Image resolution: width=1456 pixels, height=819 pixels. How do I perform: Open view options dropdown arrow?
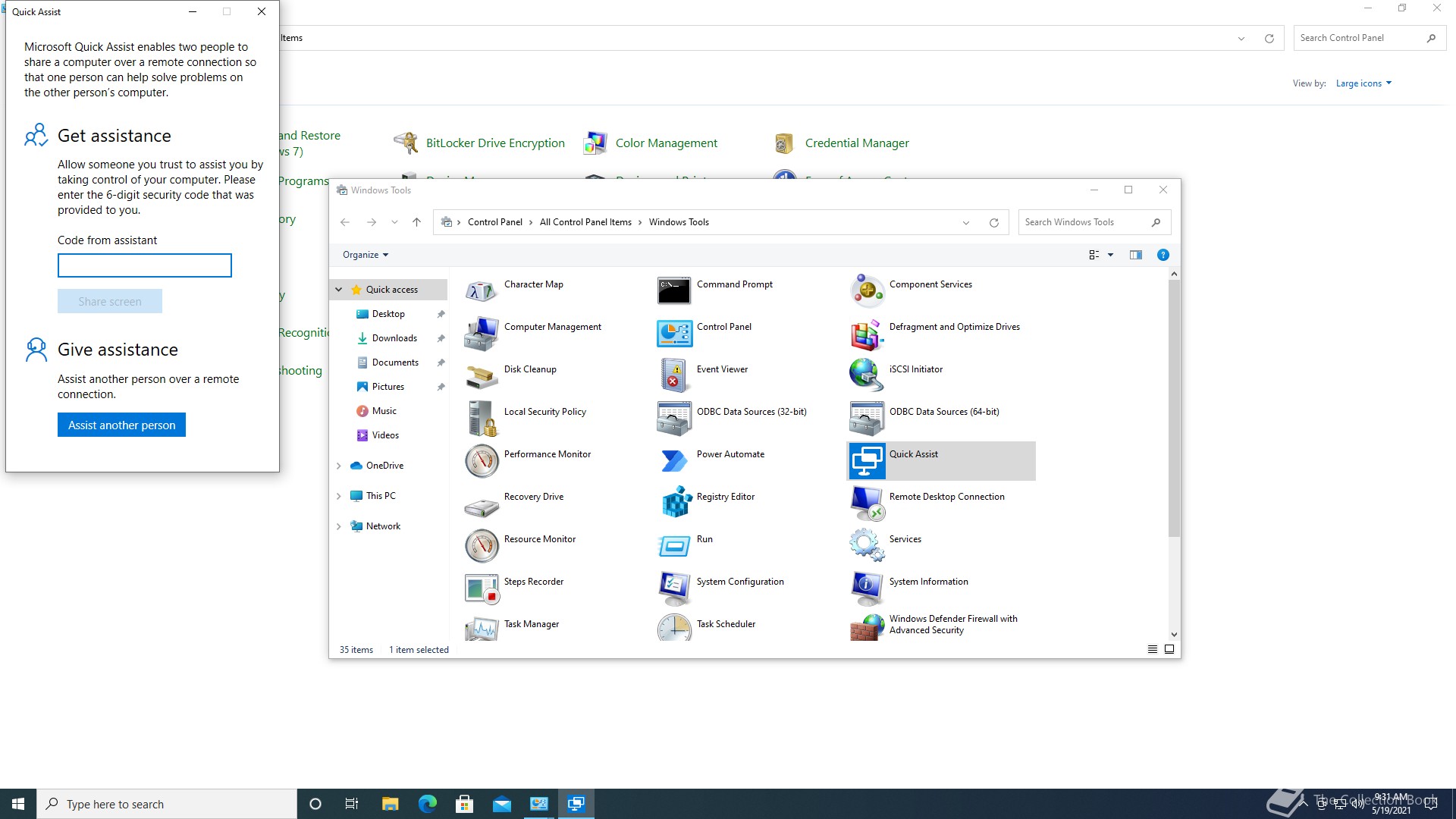1111,255
